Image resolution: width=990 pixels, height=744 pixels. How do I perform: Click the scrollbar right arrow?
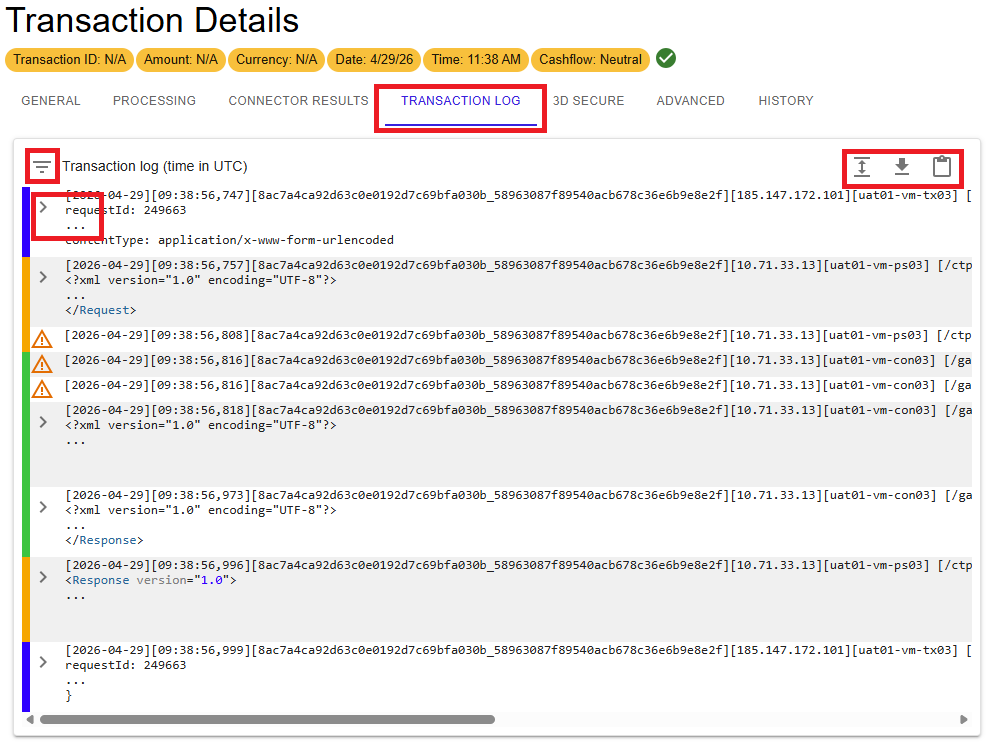963,719
